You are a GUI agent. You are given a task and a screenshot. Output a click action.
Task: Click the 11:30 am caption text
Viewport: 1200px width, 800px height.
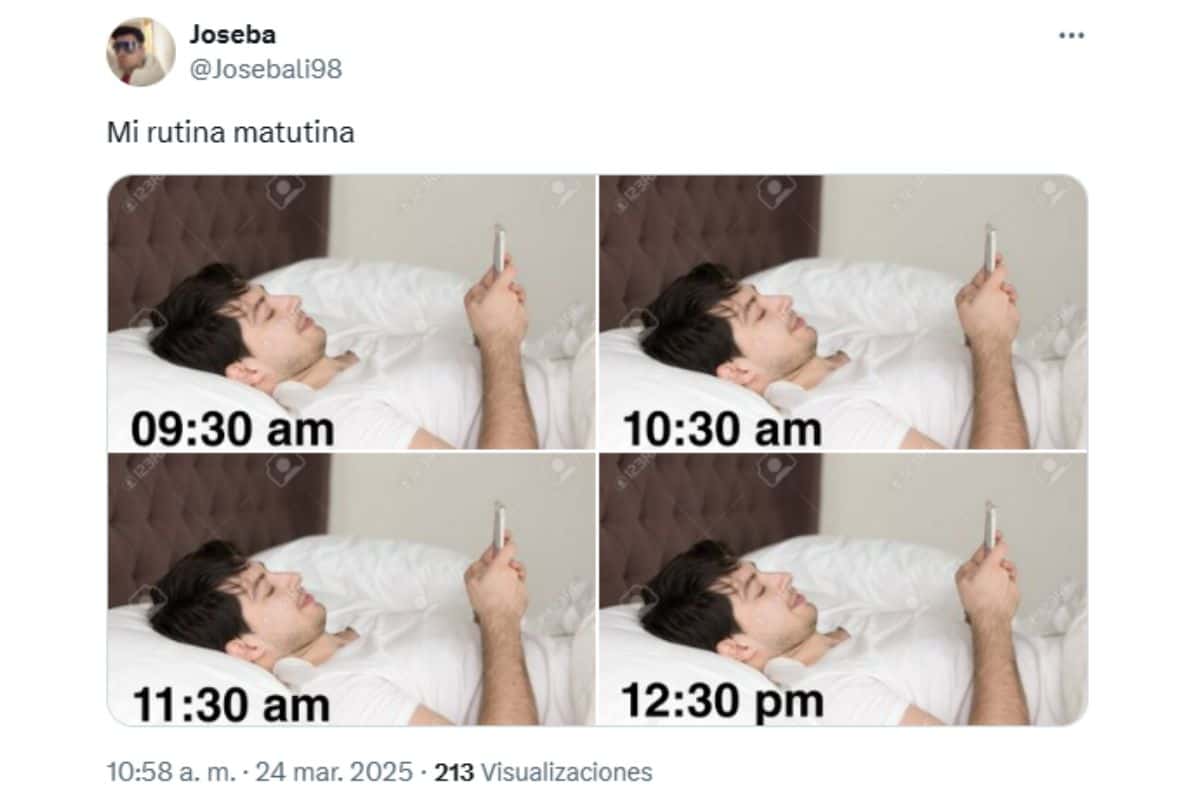(x=231, y=704)
